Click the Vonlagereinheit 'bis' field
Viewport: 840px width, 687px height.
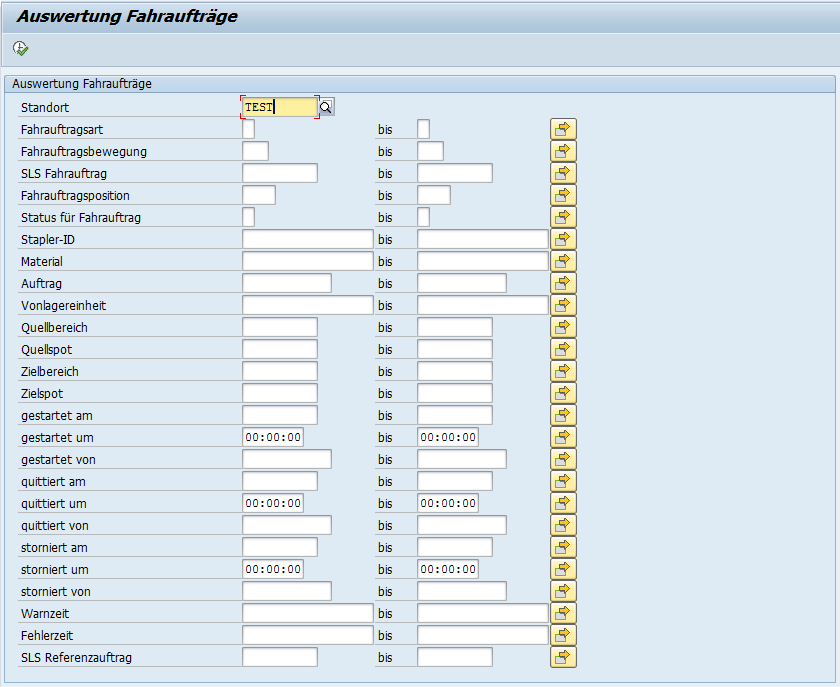[x=482, y=305]
